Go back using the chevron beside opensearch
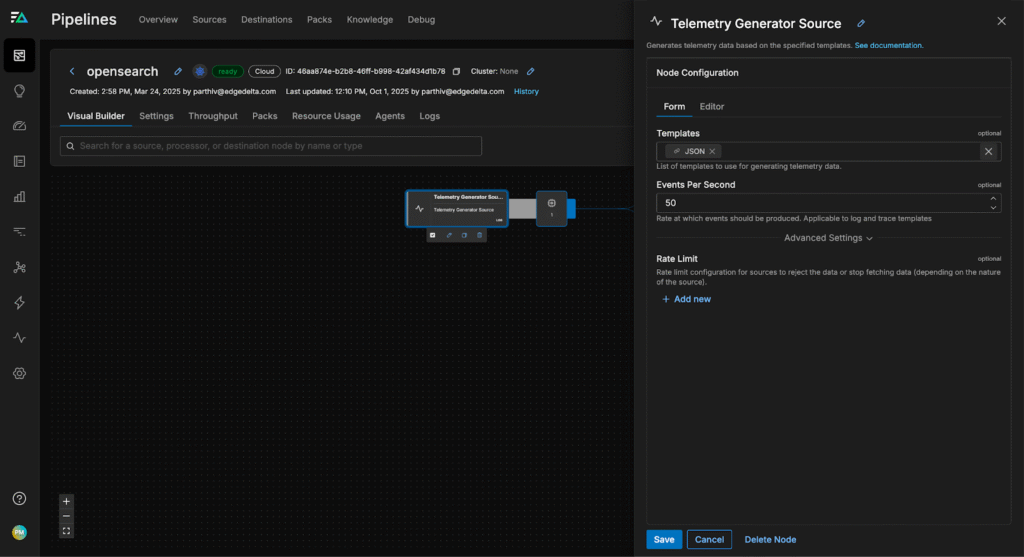Image resolution: width=1024 pixels, height=557 pixels. click(72, 71)
